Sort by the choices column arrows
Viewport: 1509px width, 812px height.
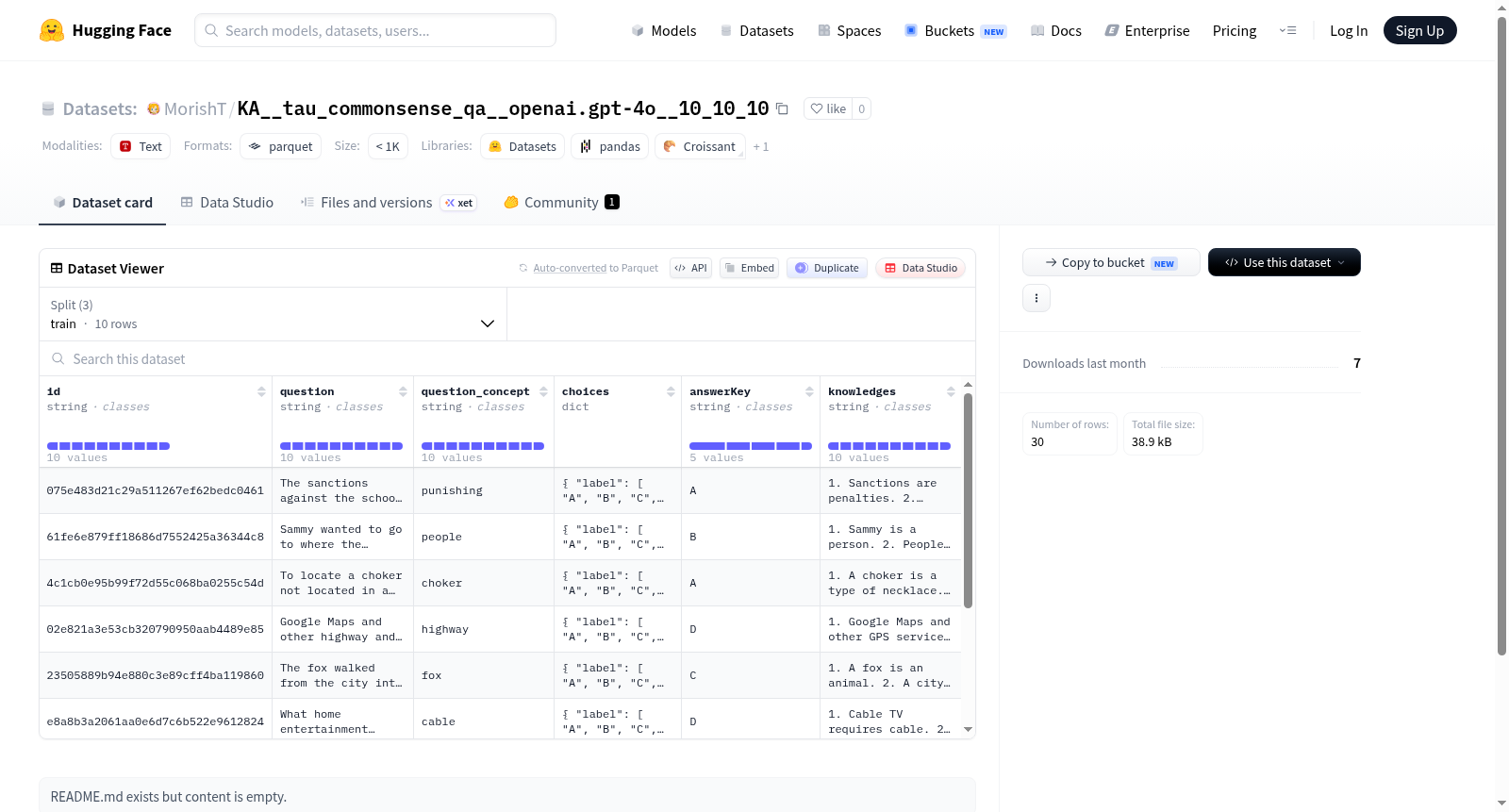click(x=671, y=391)
